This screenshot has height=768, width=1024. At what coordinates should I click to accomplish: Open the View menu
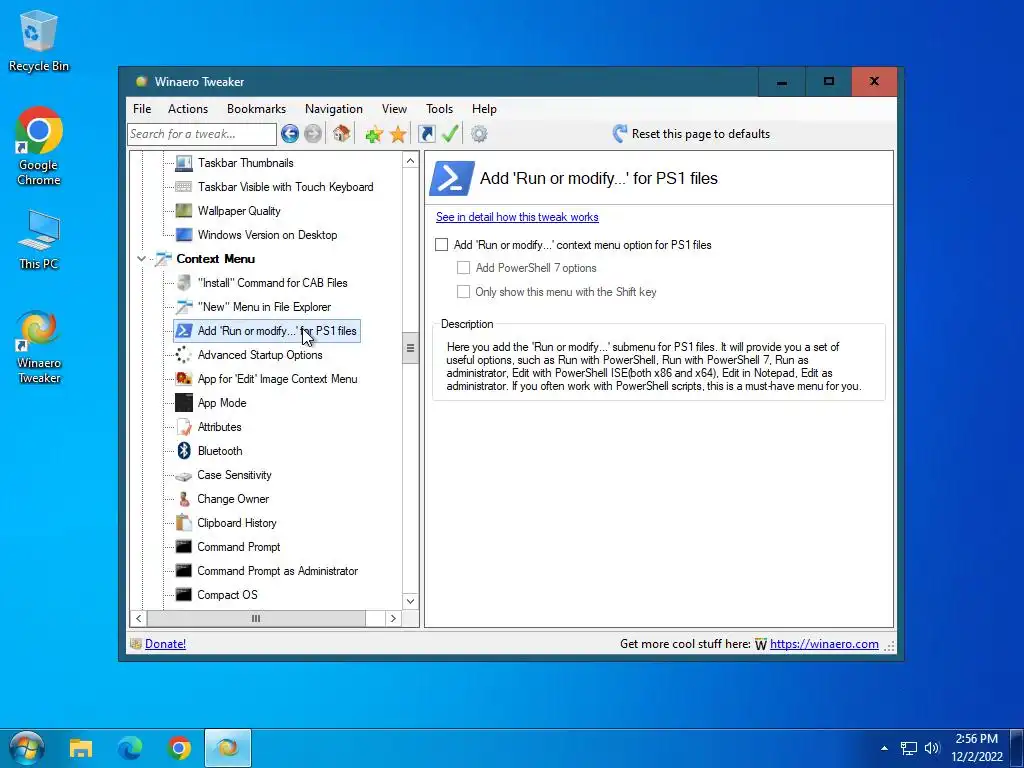(x=394, y=109)
